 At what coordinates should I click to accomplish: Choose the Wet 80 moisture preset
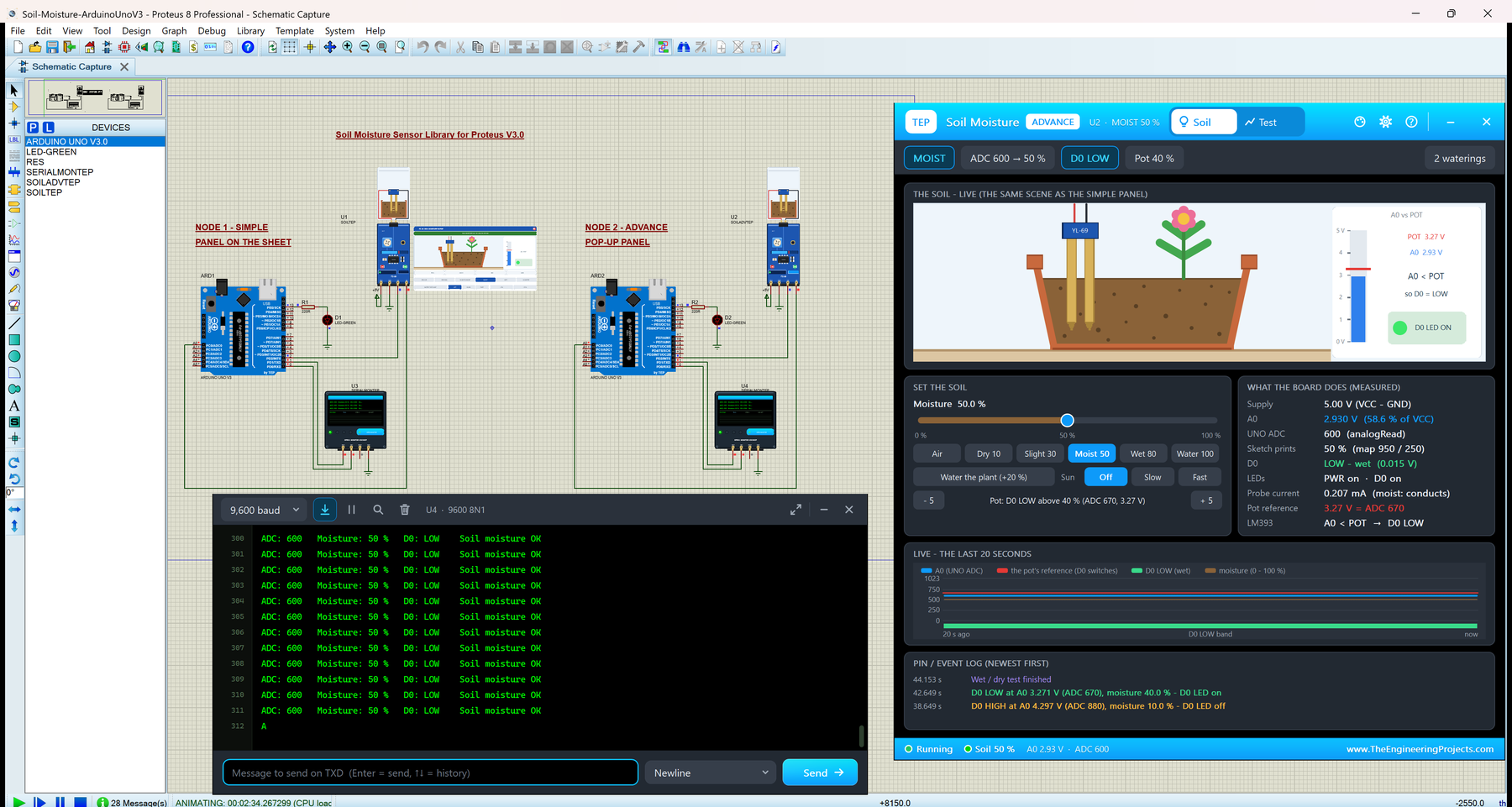click(x=1143, y=453)
